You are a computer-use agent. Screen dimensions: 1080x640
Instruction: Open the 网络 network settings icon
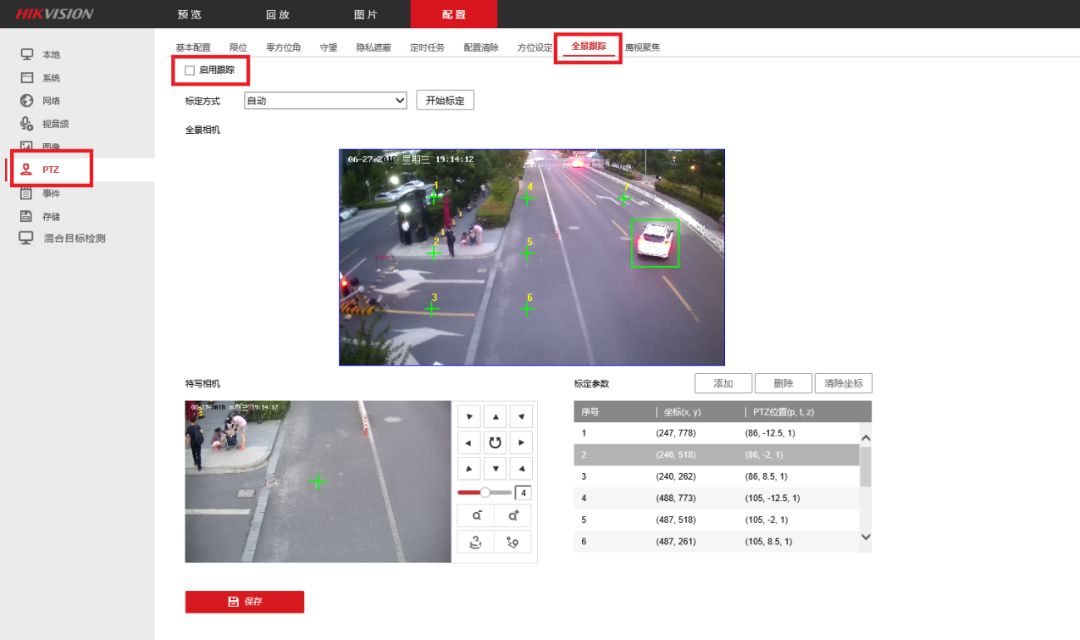coord(27,101)
